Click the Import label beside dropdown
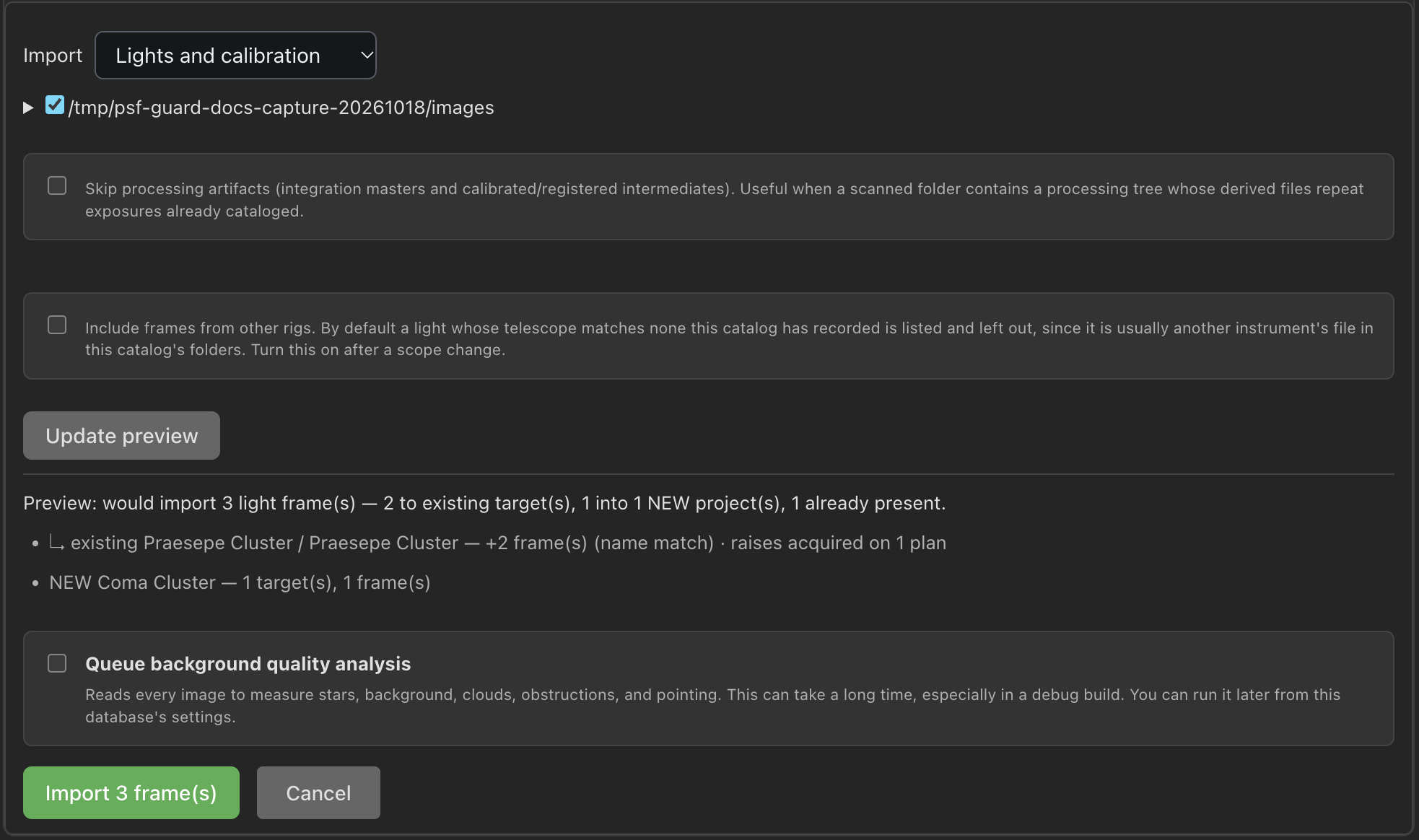The width and height of the screenshot is (1419, 840). (x=53, y=56)
